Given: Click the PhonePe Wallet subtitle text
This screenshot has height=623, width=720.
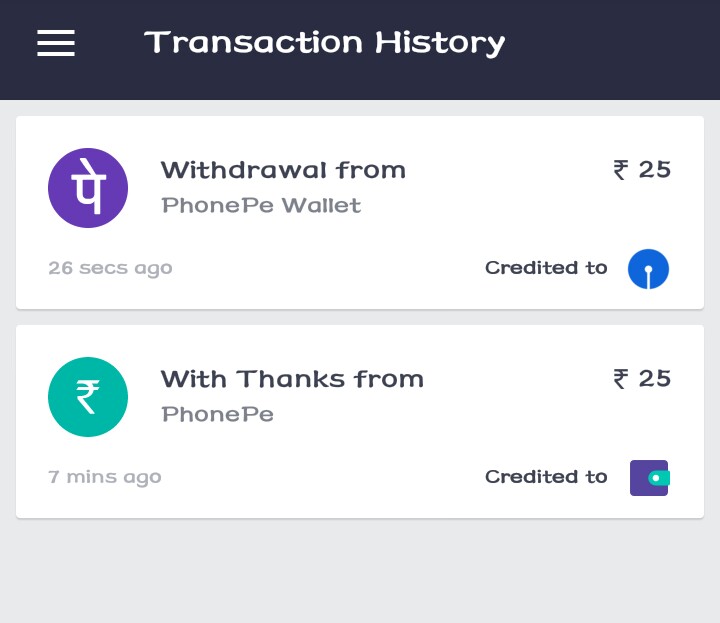Looking at the screenshot, I should coord(261,206).
